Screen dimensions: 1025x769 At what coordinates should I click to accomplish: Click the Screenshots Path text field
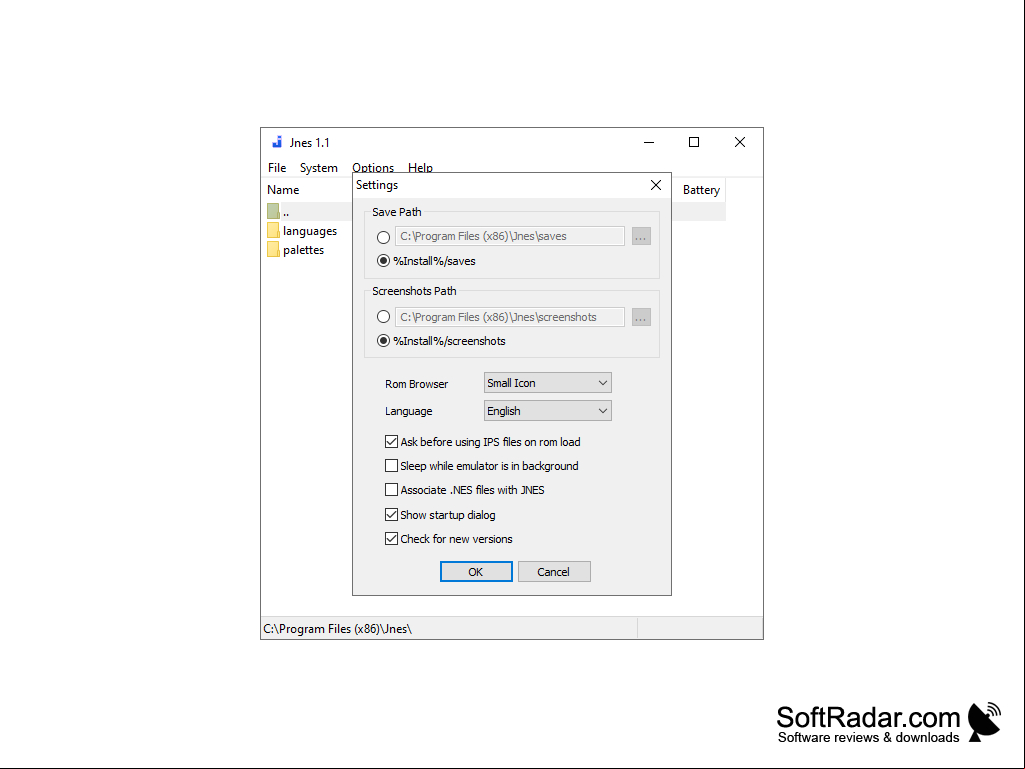pyautogui.click(x=509, y=317)
